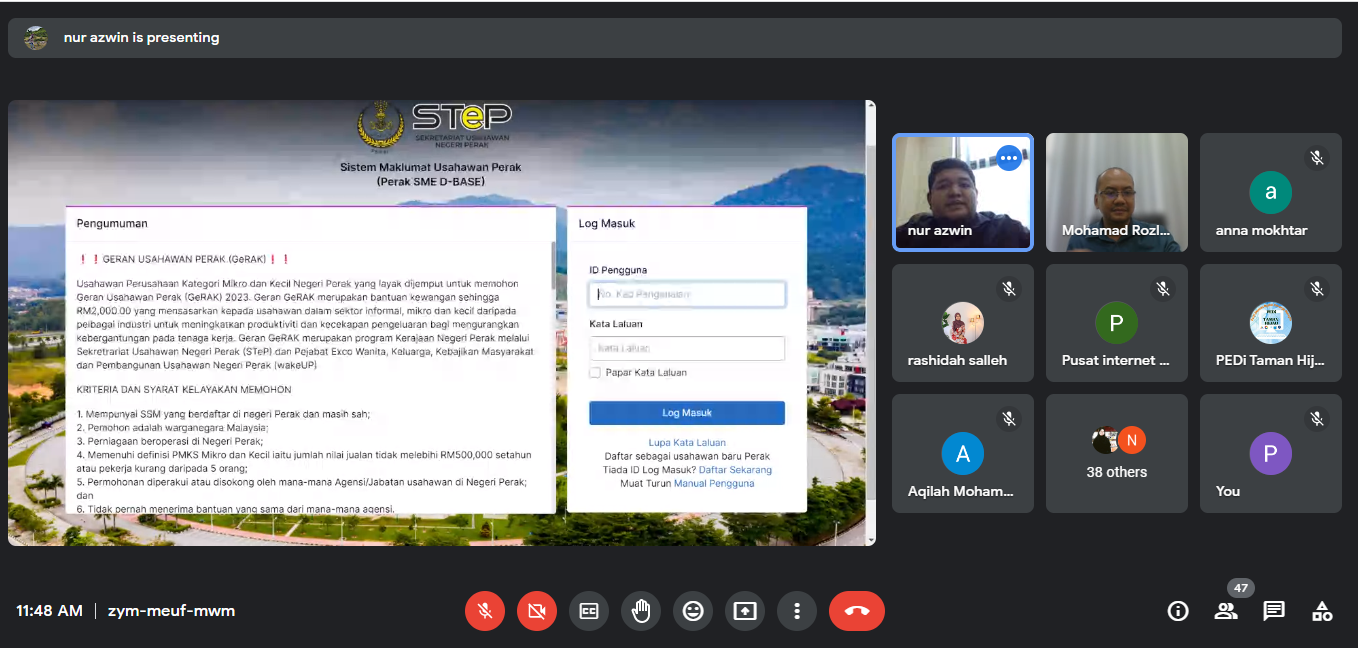1358x648 pixels.
Task: Click the presenter avatar in the top banner
Action: click(36, 38)
